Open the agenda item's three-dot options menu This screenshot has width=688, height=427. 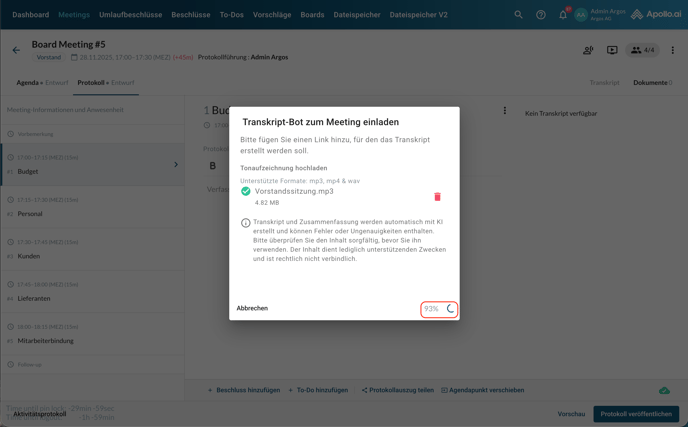pos(504,111)
